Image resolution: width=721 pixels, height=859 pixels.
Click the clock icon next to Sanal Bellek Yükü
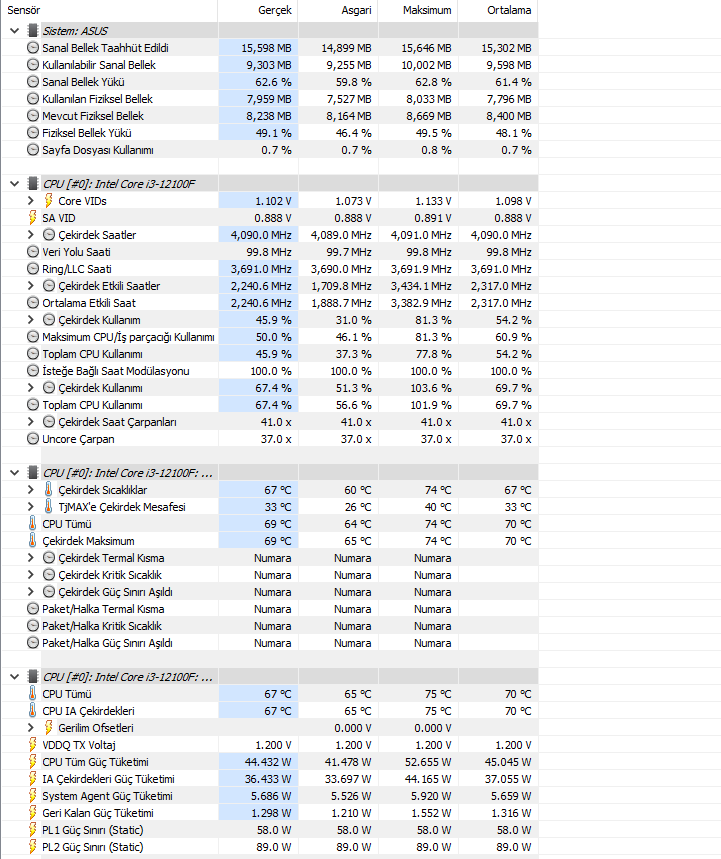[33, 82]
